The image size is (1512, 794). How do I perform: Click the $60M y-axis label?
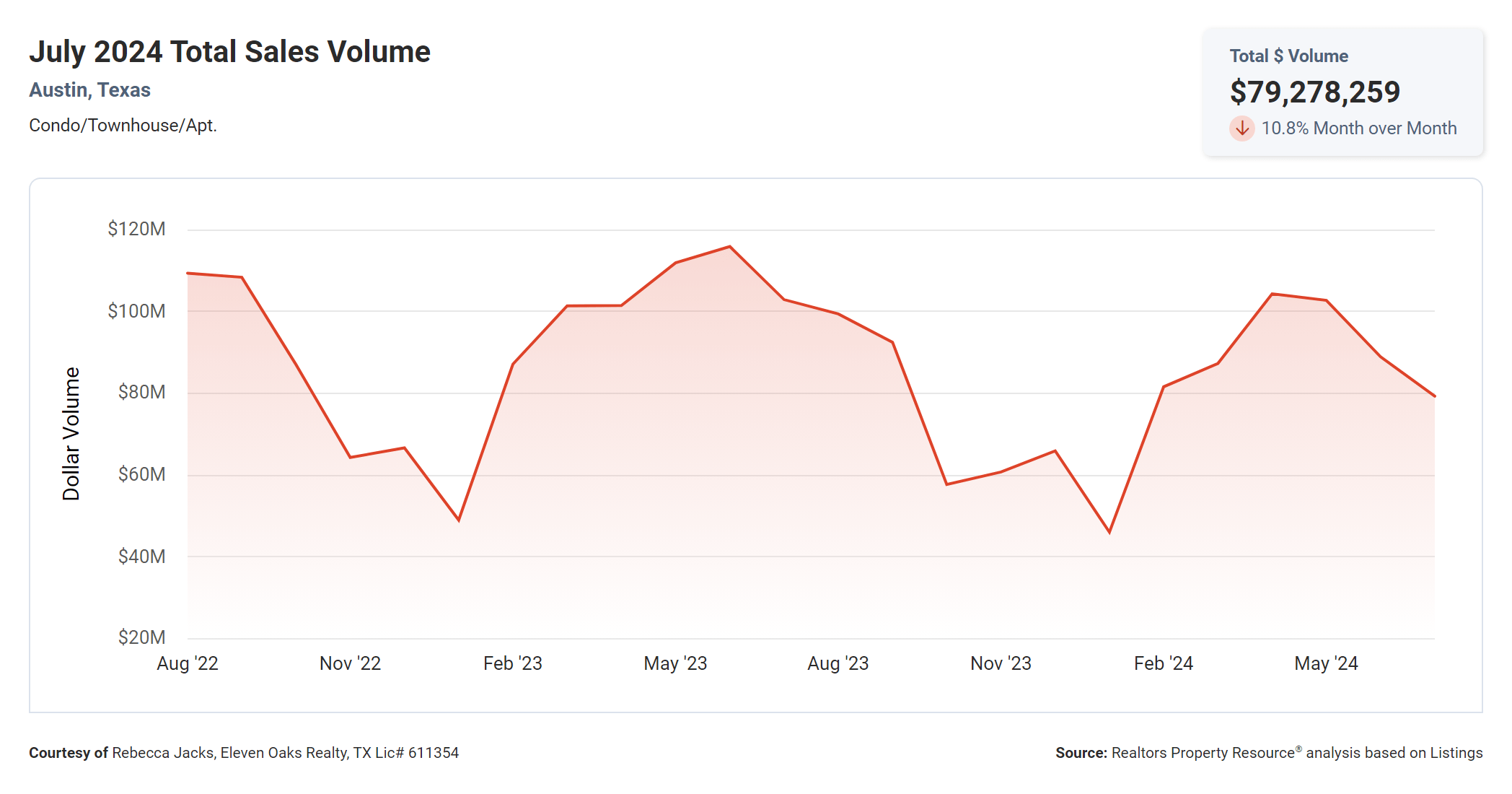click(141, 474)
